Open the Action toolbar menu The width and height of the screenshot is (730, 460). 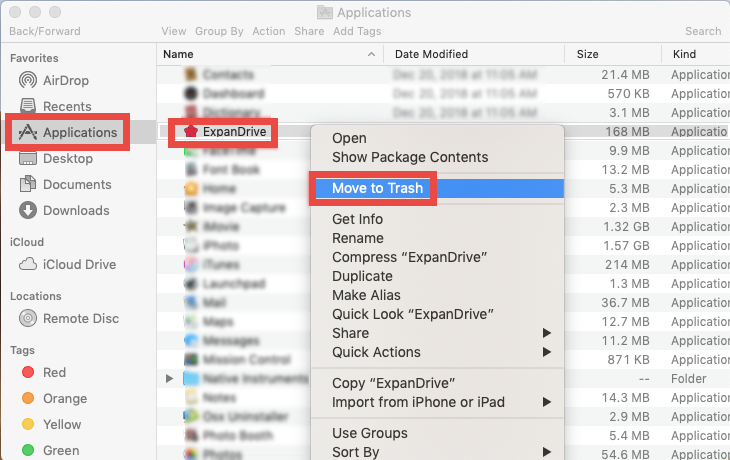click(269, 31)
